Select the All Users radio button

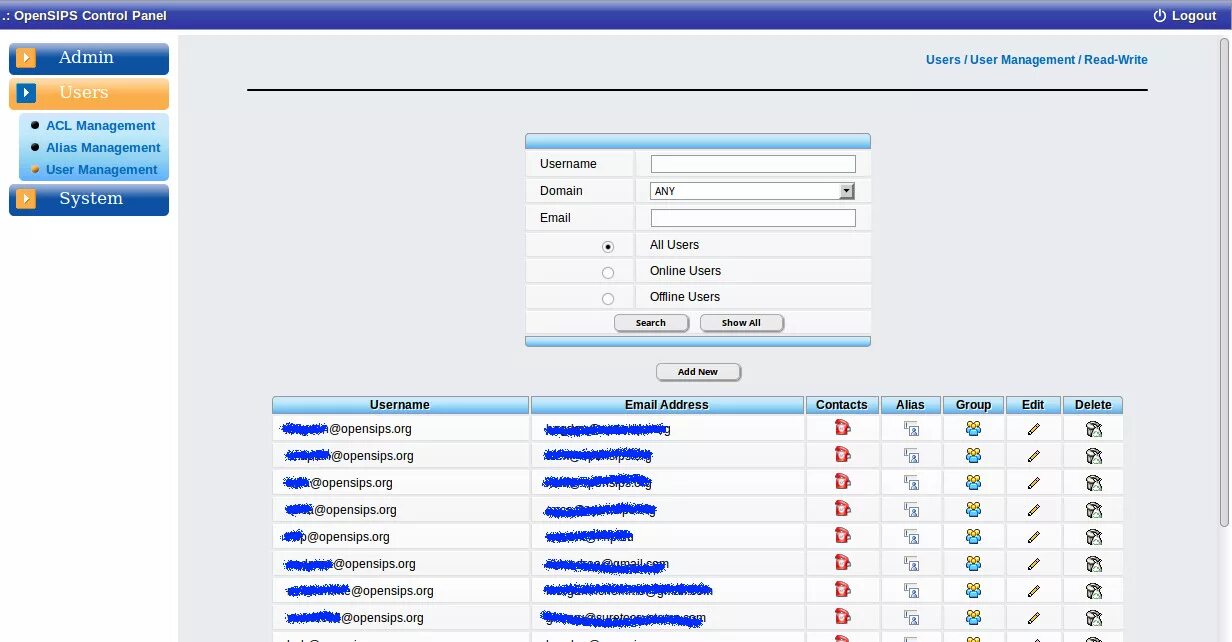pos(608,246)
